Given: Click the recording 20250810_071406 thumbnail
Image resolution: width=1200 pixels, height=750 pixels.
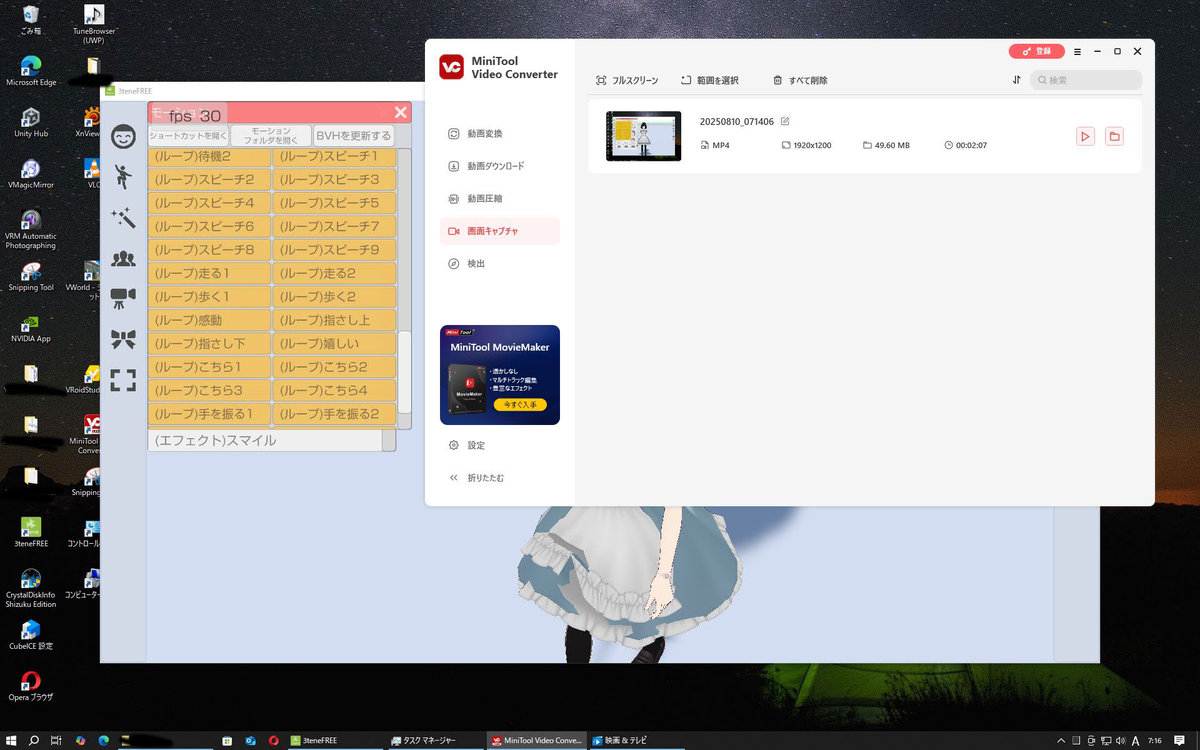Looking at the screenshot, I should [x=643, y=136].
